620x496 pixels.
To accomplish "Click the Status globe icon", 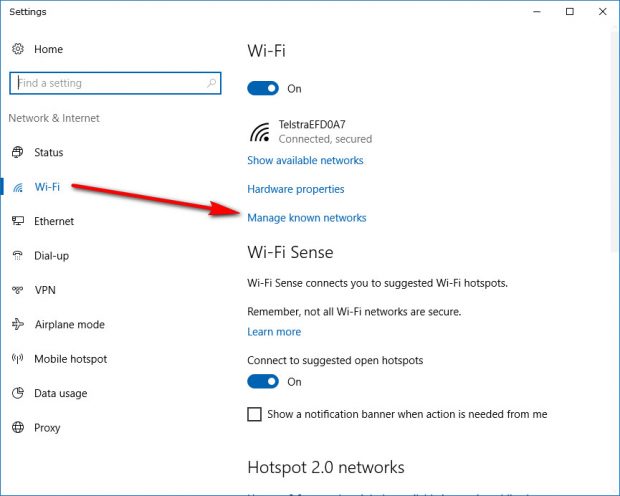I will pyautogui.click(x=17, y=152).
